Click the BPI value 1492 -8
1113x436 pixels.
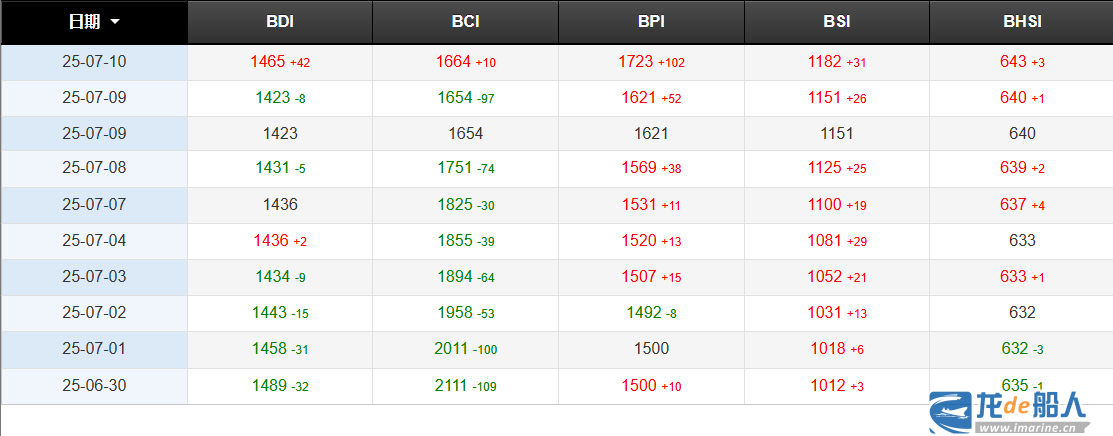652,313
